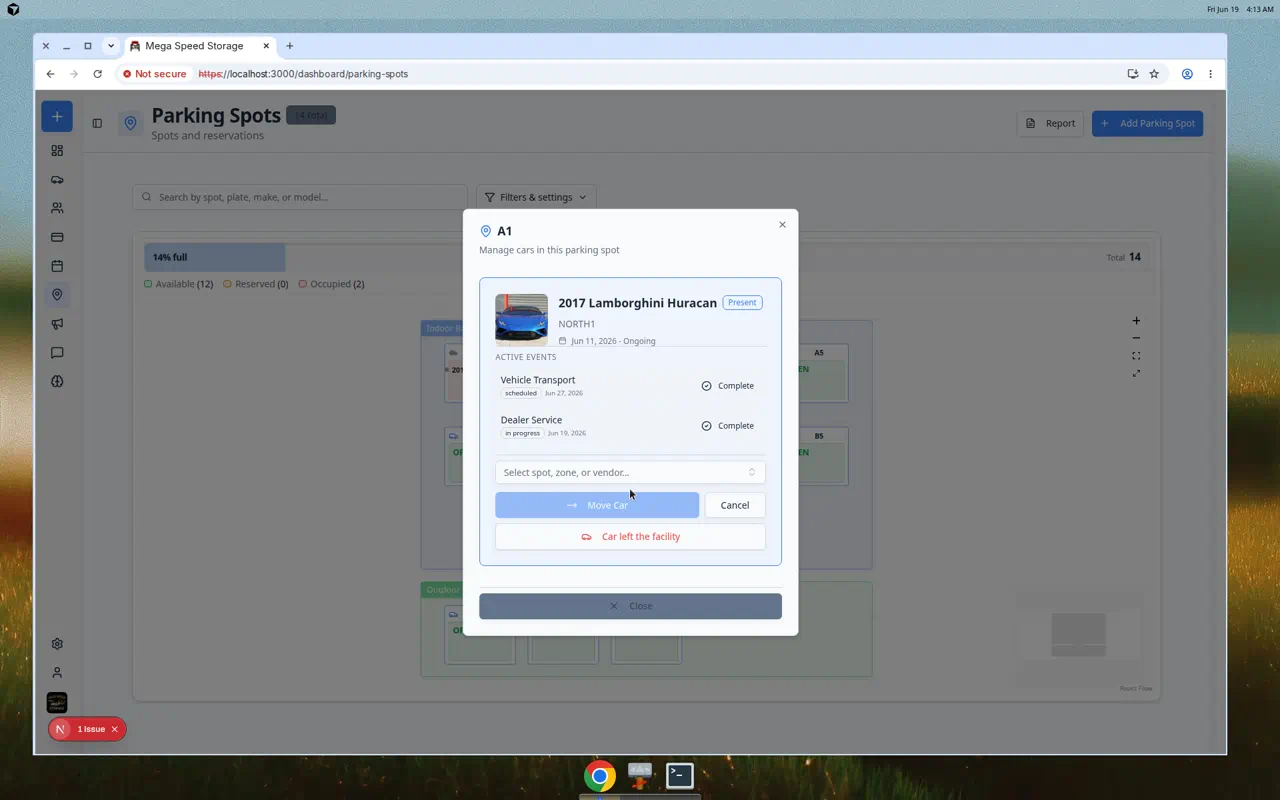Click the Jun 11, 2026 - Ongoing date
Screen dimensions: 1280x800
tap(613, 341)
